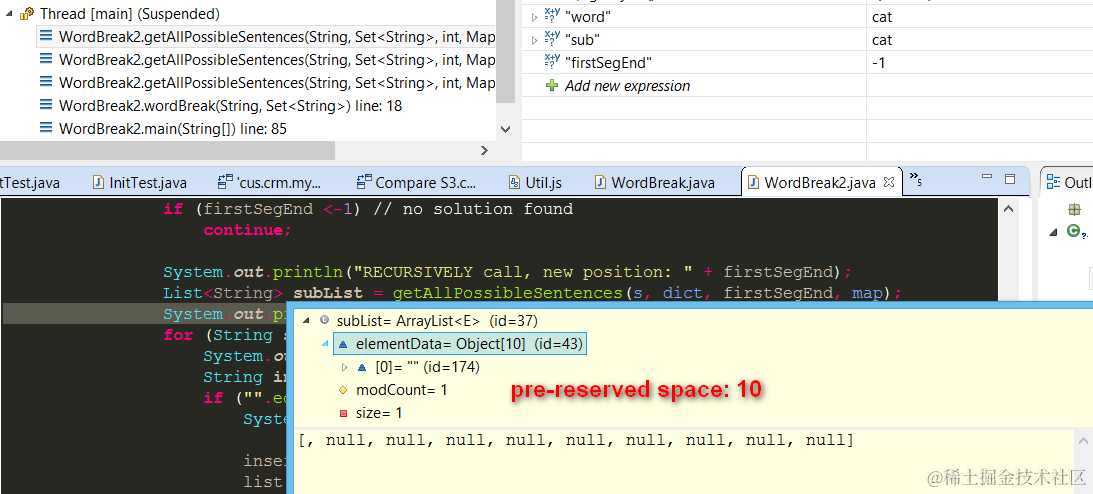Image resolution: width=1093 pixels, height=494 pixels.
Task: Click the watch icon beside "sub"
Action: (552, 40)
